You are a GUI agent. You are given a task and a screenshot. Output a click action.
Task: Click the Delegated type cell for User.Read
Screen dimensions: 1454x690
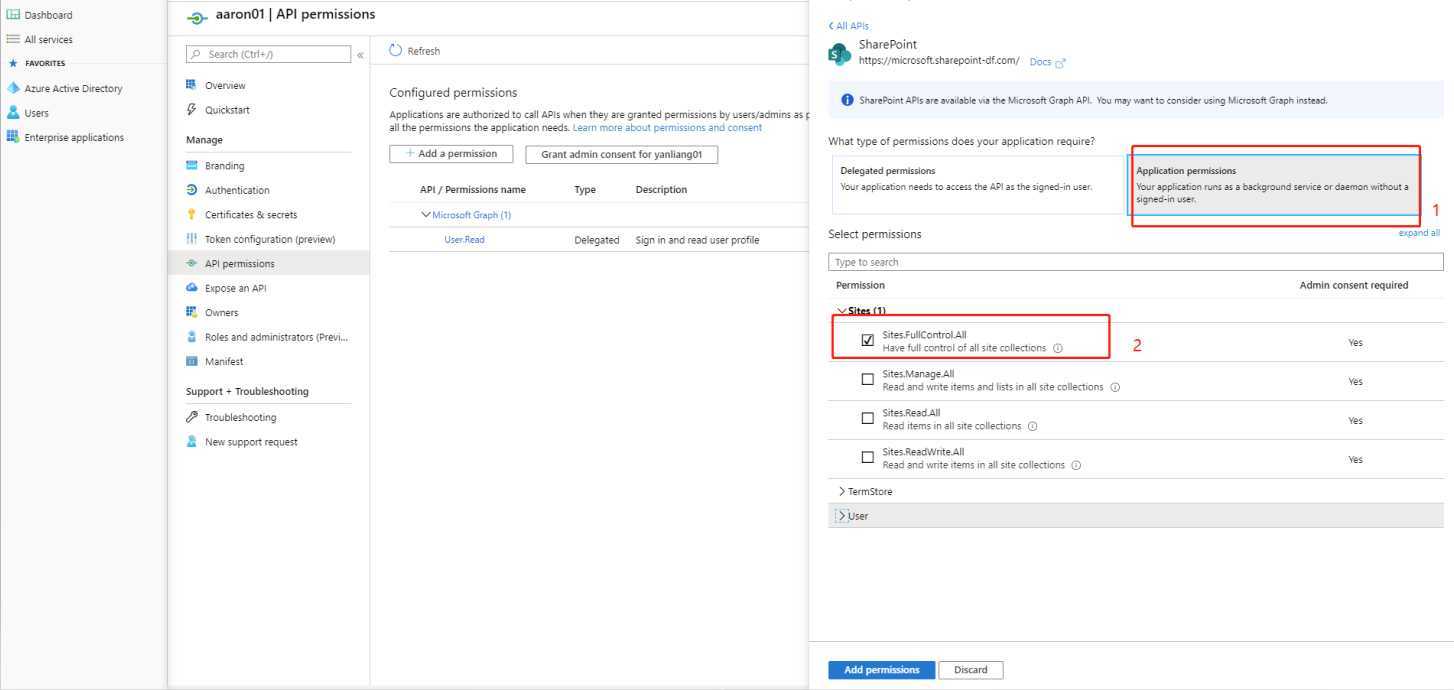point(597,240)
